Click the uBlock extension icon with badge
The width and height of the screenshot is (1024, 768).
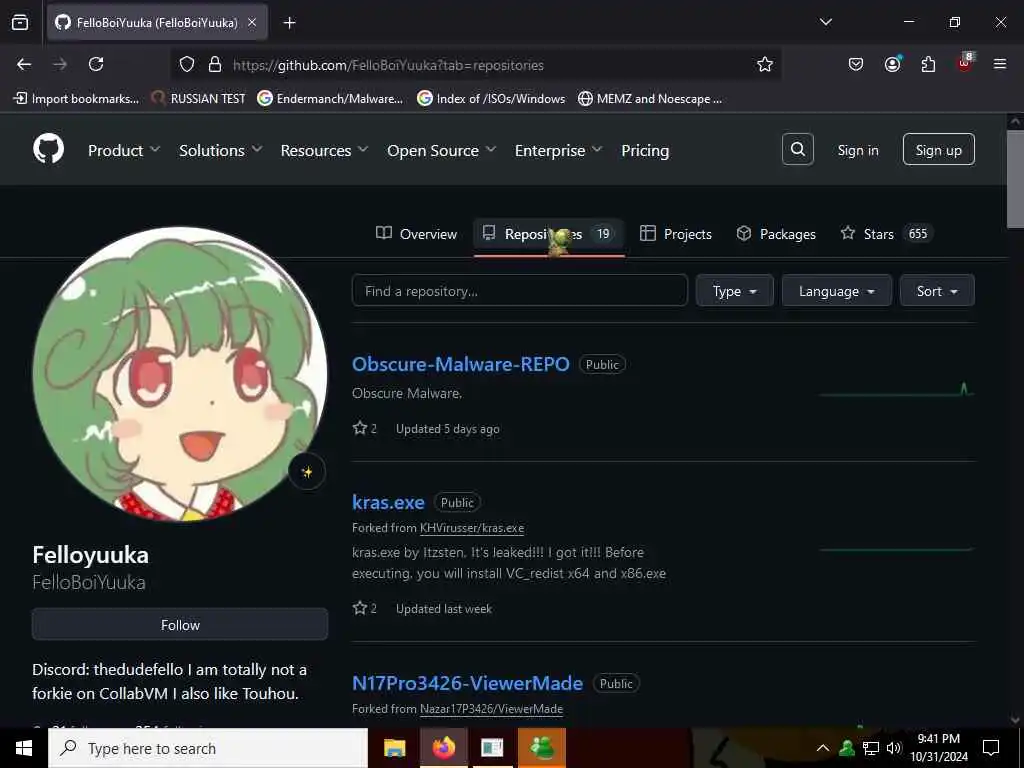[965, 63]
